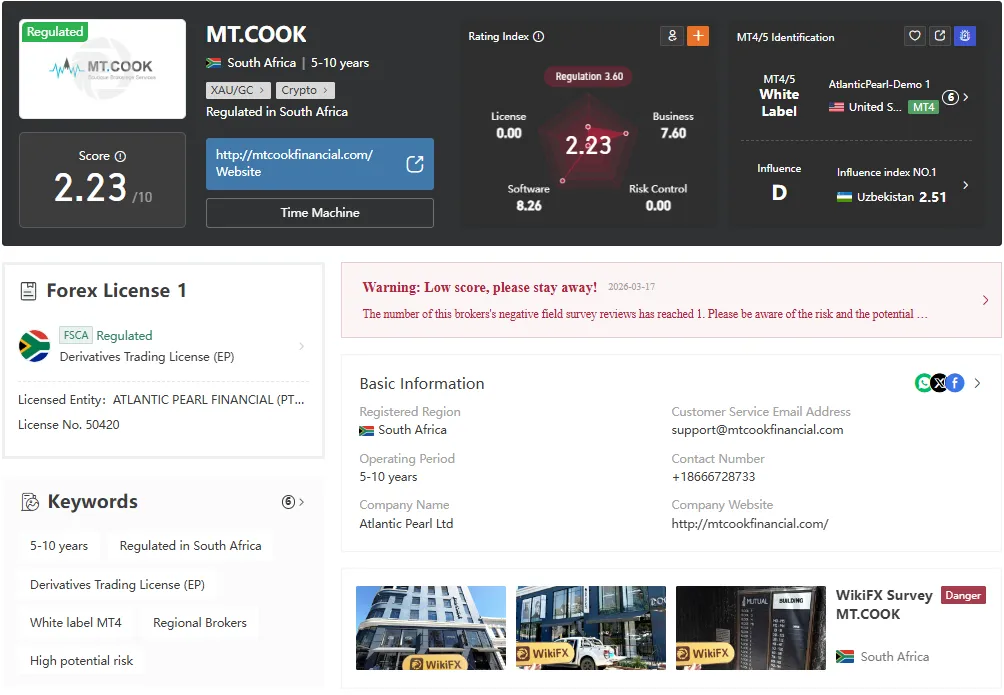Click the circled 6 server count
The image size is (1004, 695).
click(950, 97)
